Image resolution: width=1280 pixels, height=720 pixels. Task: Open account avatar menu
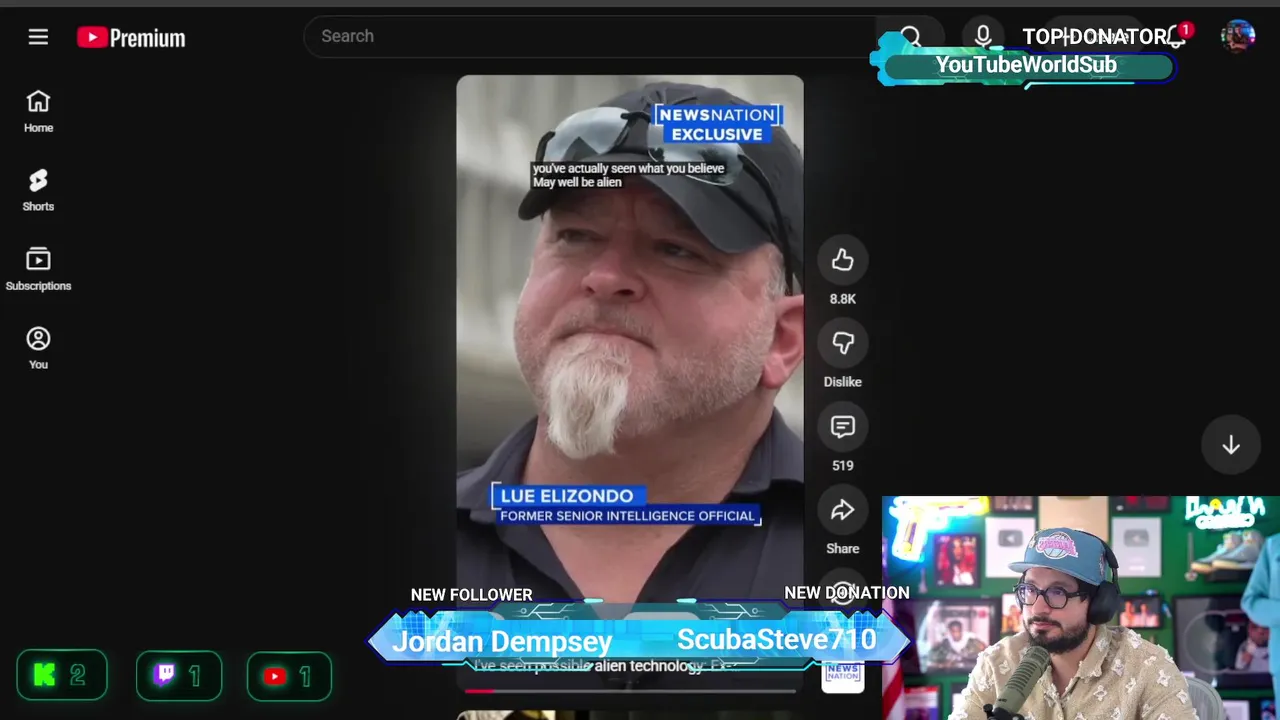(x=1238, y=37)
